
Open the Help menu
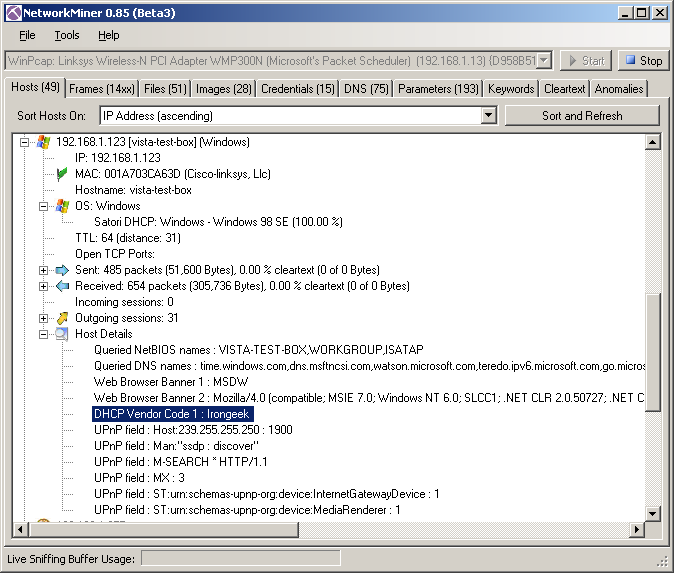108,35
